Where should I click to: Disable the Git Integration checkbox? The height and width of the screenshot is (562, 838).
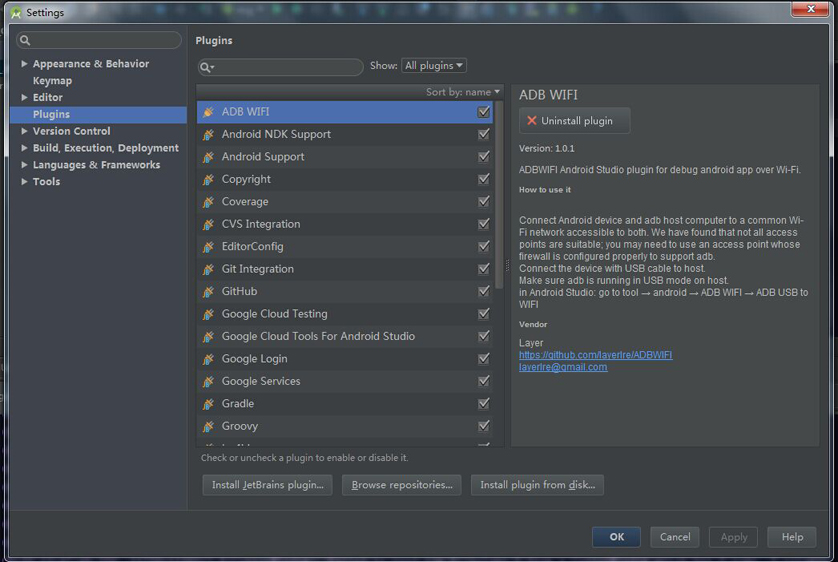484,269
